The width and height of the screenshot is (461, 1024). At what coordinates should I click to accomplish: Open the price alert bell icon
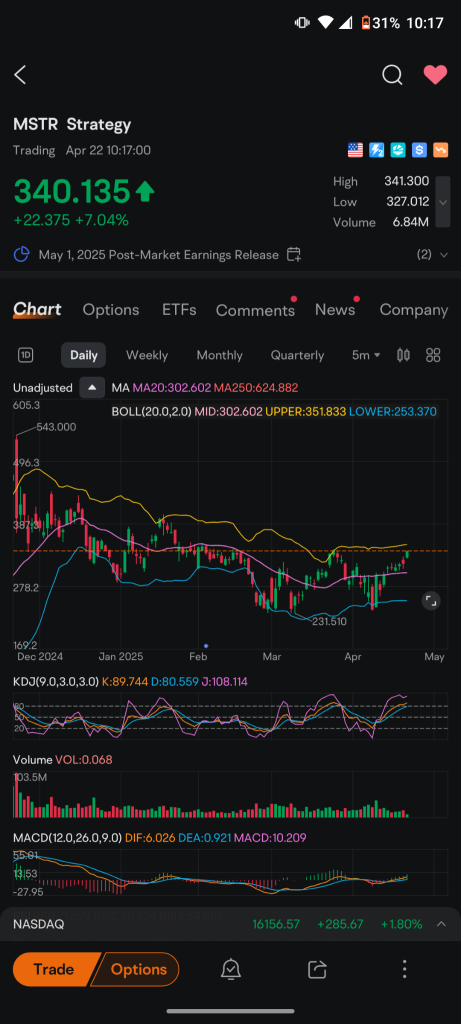point(230,969)
